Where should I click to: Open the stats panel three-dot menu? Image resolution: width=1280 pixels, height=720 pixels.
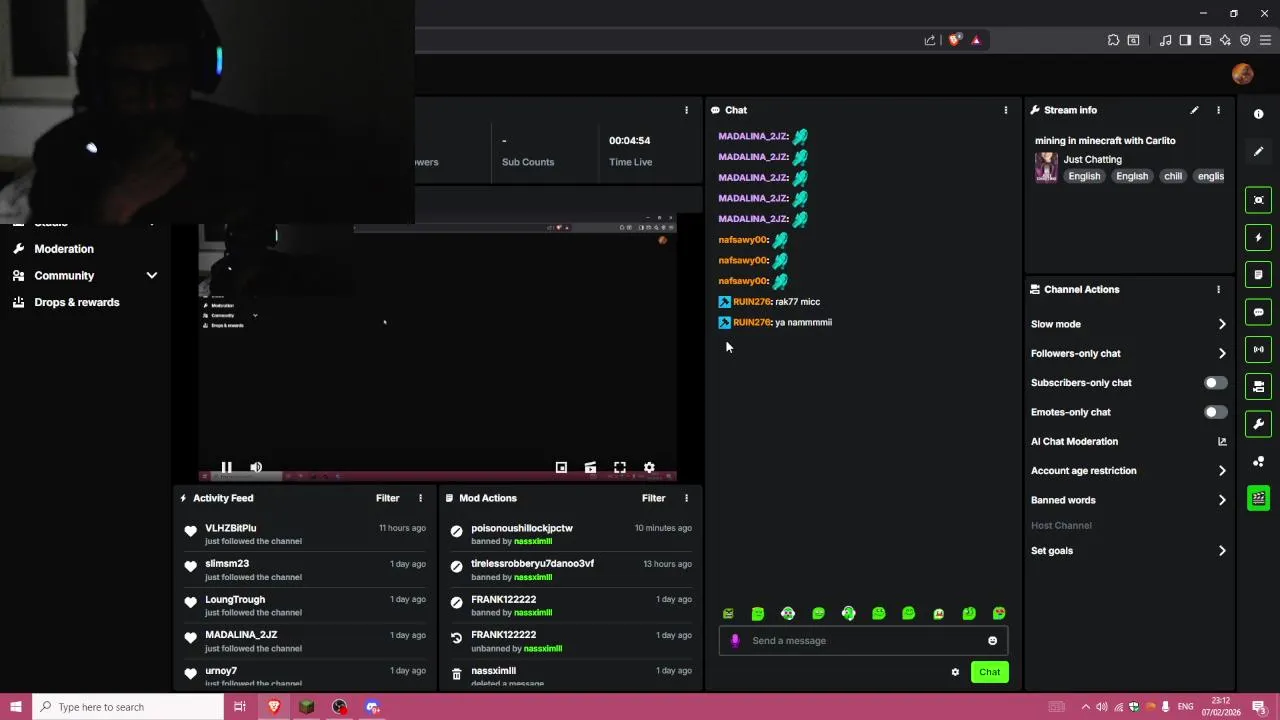click(686, 110)
